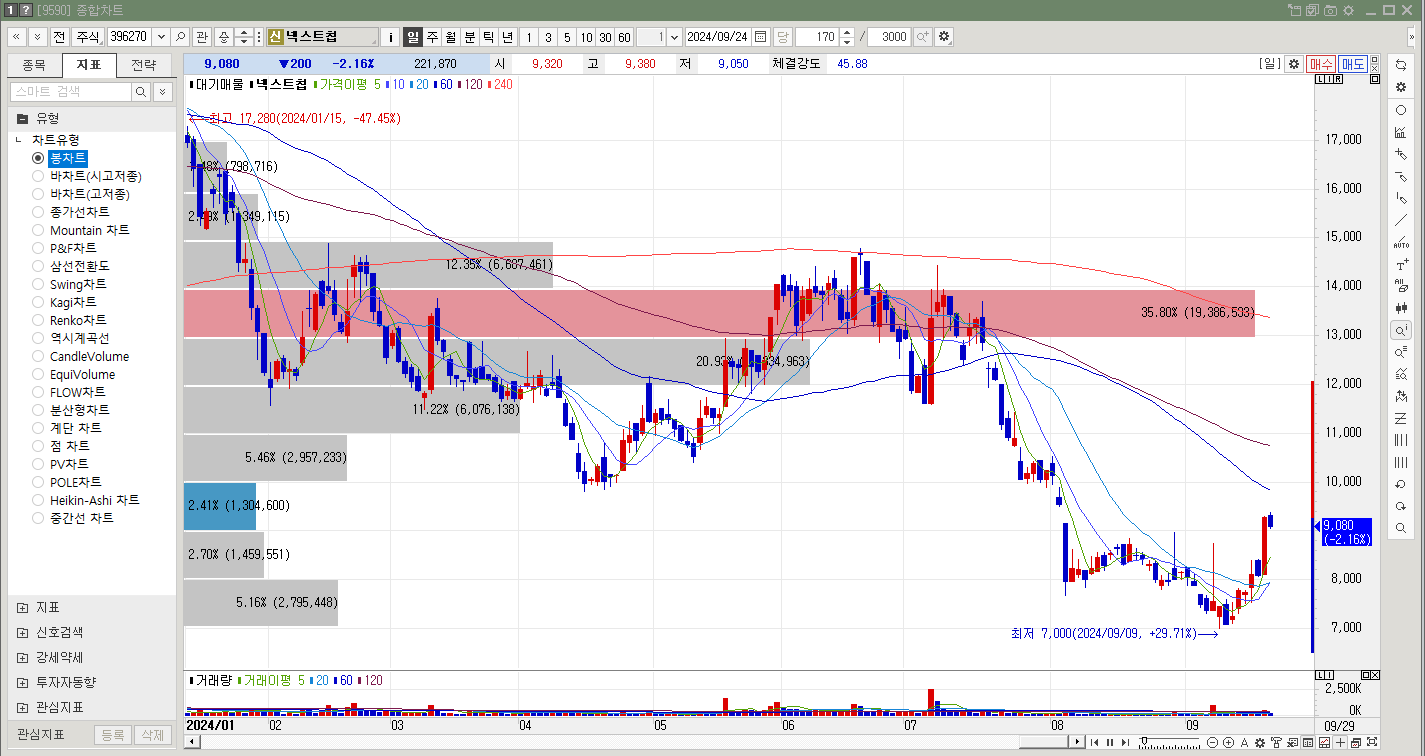Click the 60 interval preset button
This screenshot has width=1425, height=756.
coord(624,37)
